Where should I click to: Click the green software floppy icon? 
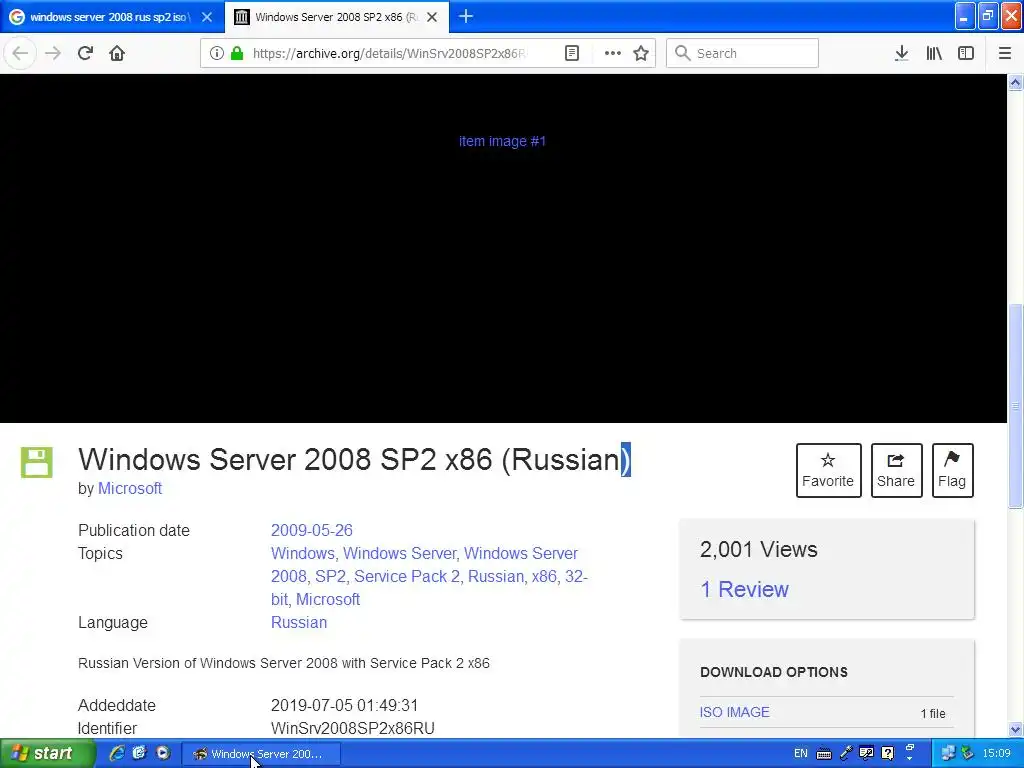point(37,462)
